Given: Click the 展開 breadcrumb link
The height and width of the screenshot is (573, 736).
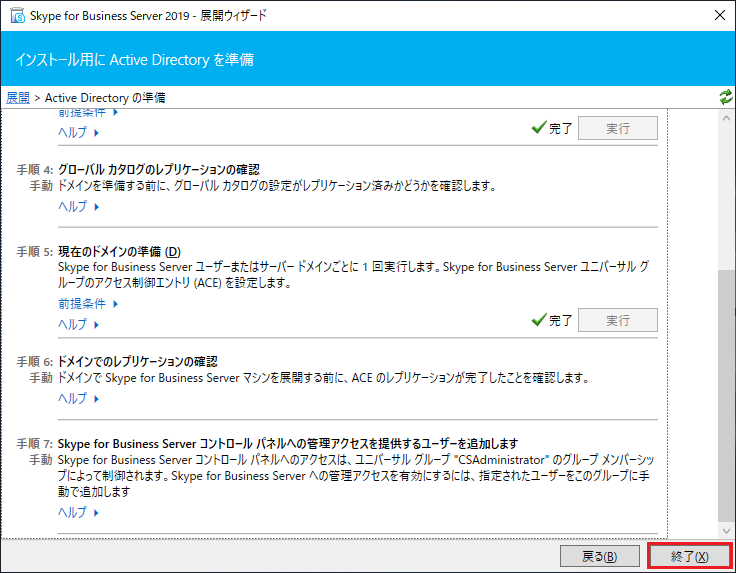Looking at the screenshot, I should pyautogui.click(x=18, y=98).
